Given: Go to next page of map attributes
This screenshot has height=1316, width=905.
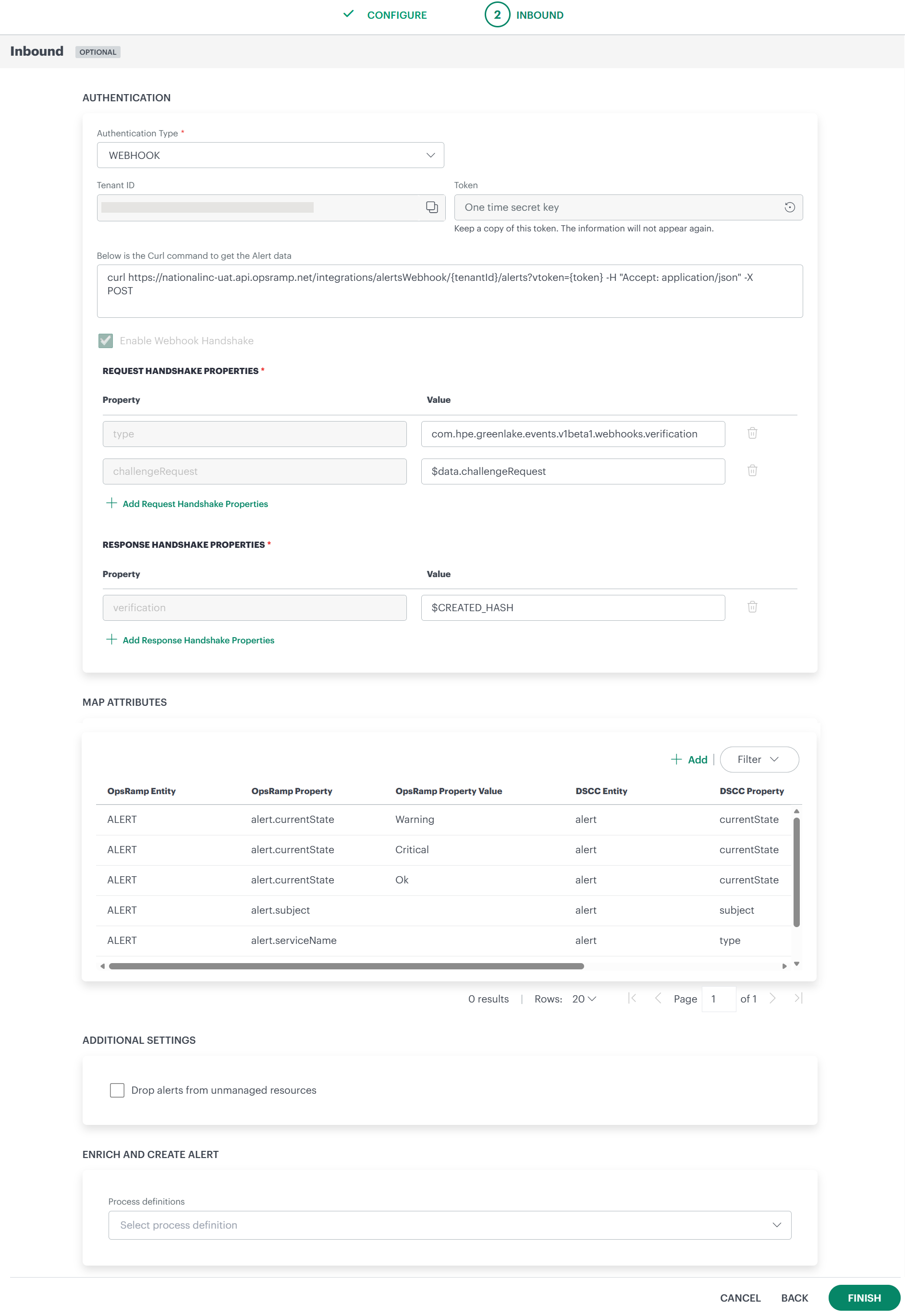Looking at the screenshot, I should tap(772, 999).
